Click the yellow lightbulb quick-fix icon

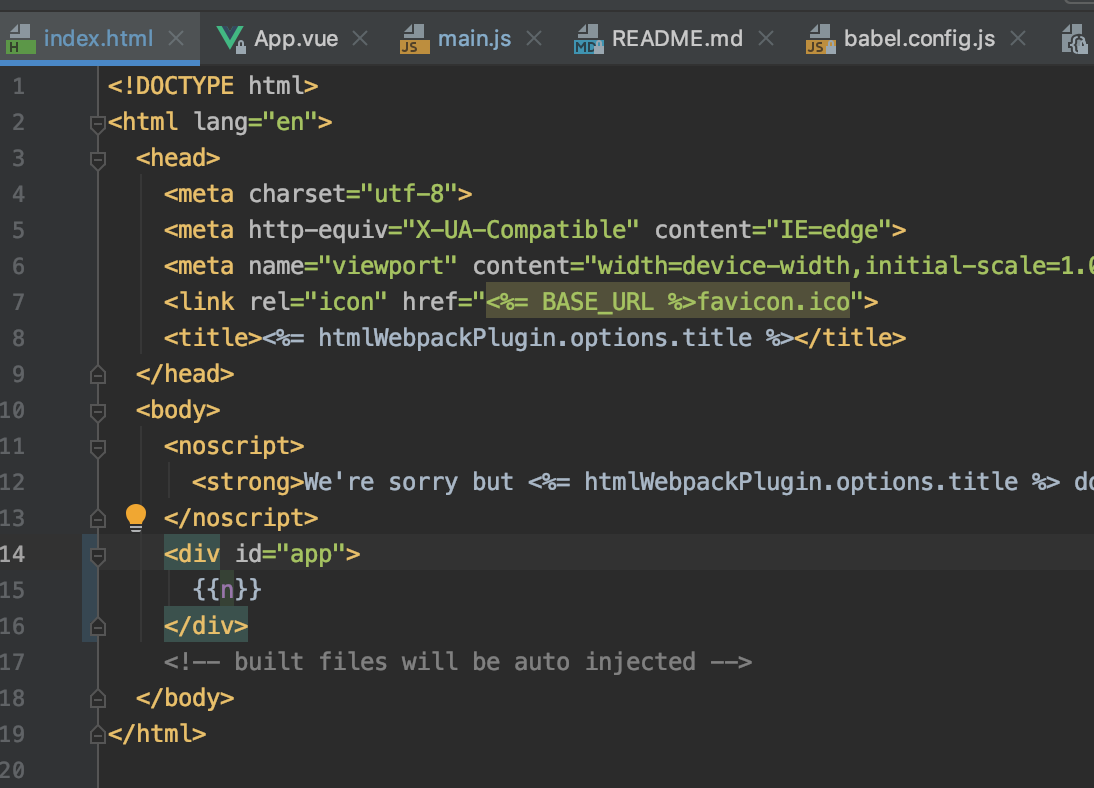coord(136,518)
